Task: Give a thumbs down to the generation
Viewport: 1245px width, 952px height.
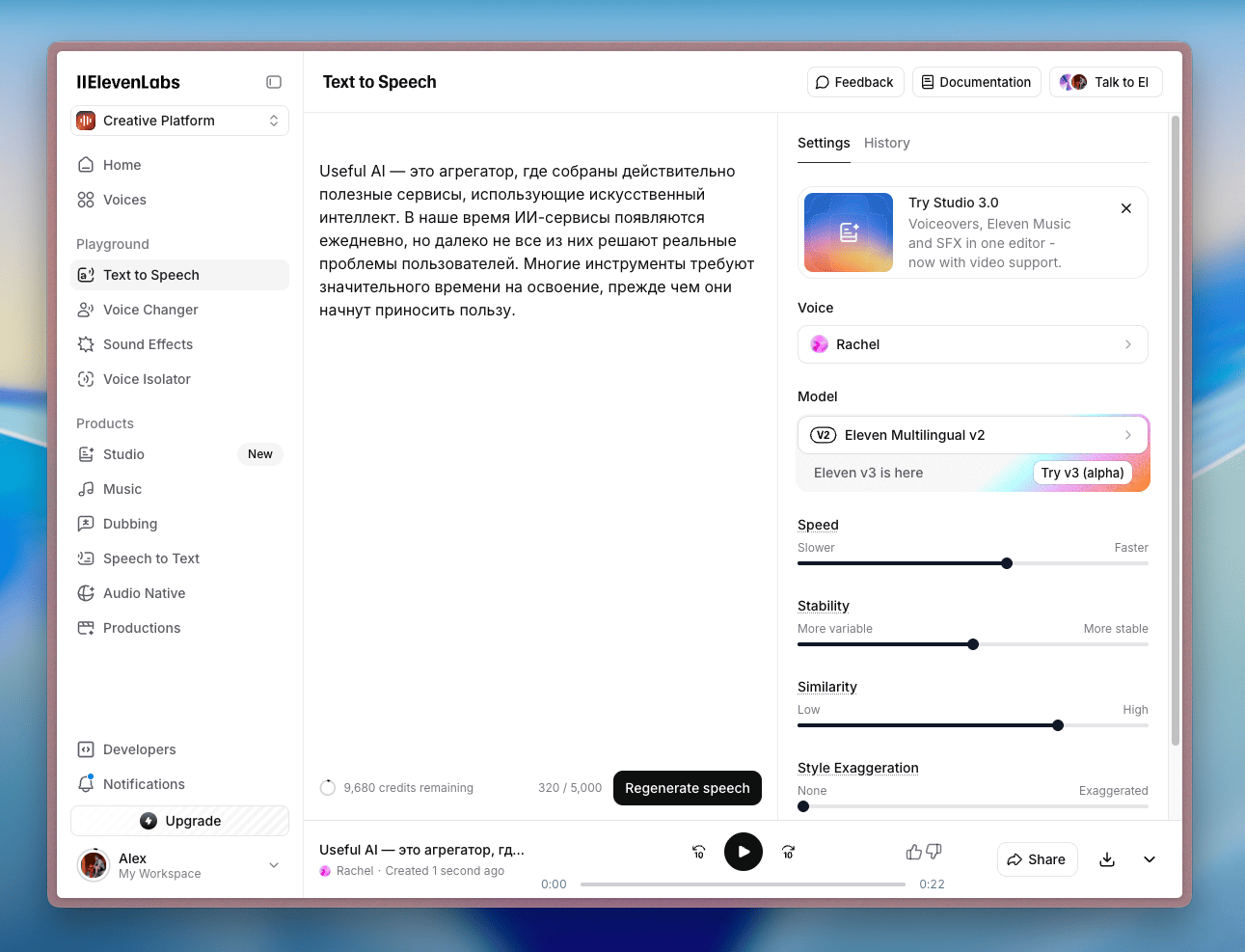Action: (934, 852)
